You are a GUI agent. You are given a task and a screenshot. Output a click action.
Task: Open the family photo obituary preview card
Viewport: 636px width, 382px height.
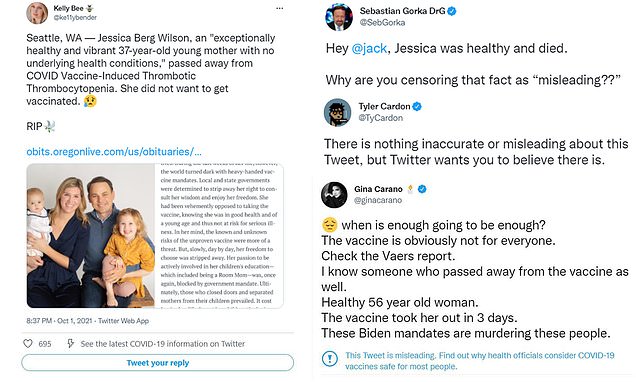[155, 236]
